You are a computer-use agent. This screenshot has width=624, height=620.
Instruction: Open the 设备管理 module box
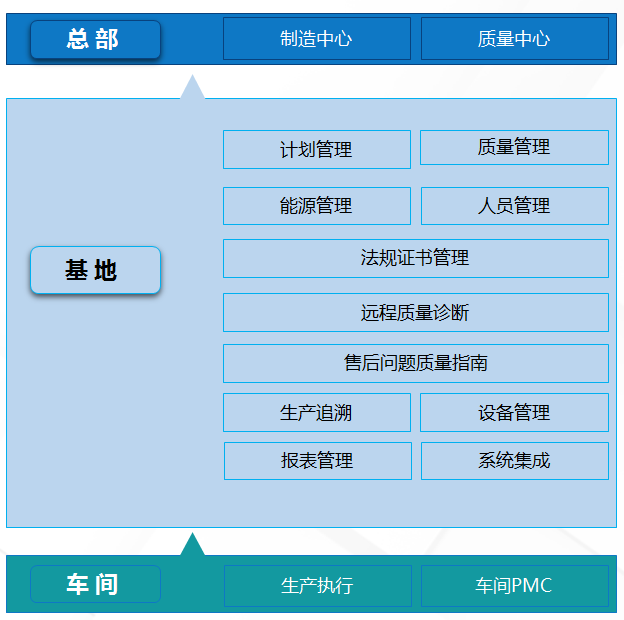point(514,412)
